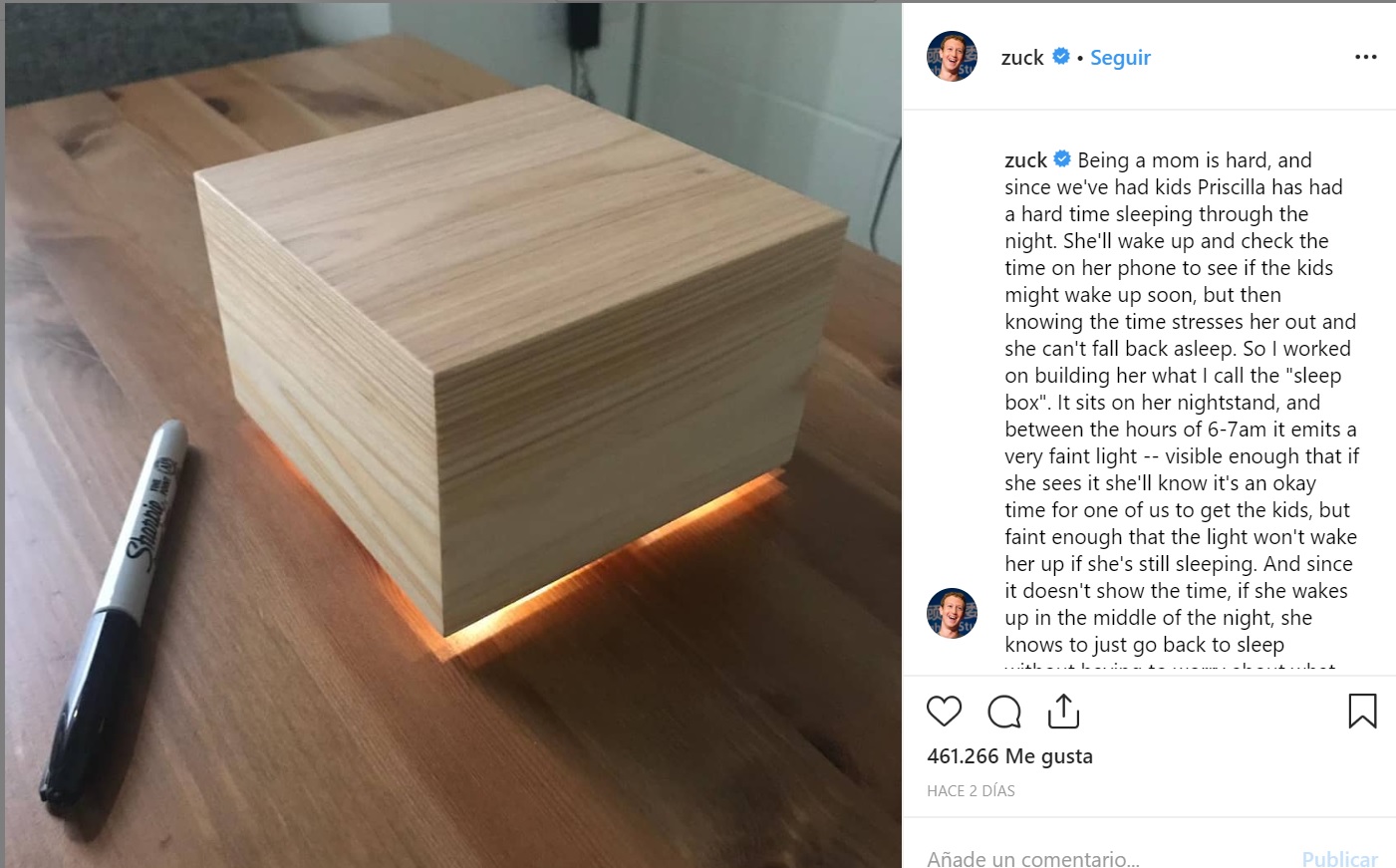Click the caption text about sleep box
Image resolution: width=1396 pixels, height=868 pixels.
[x=1181, y=403]
